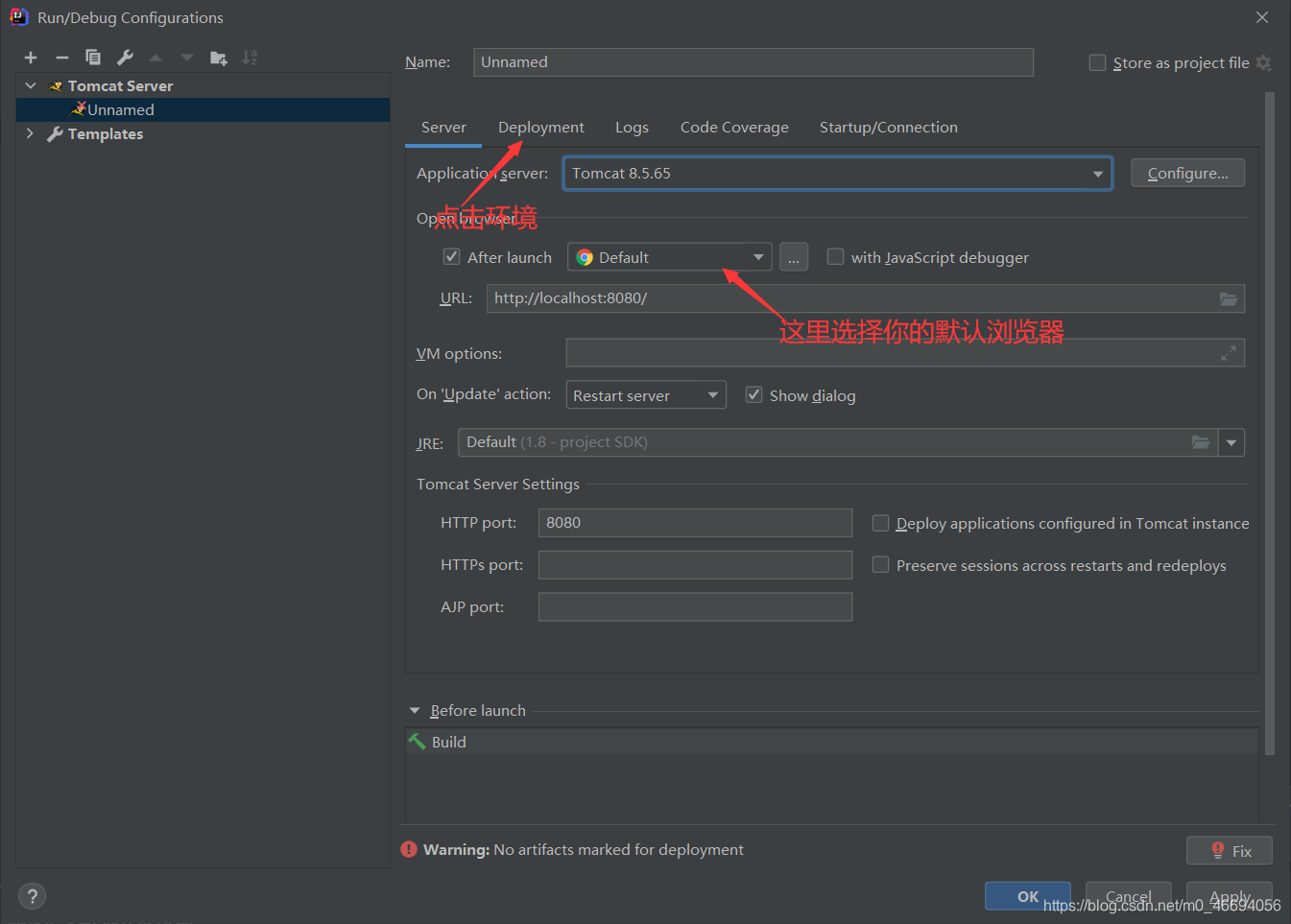The width and height of the screenshot is (1291, 924).
Task: Select the Chrome browser icon in dropdown
Action: click(585, 257)
